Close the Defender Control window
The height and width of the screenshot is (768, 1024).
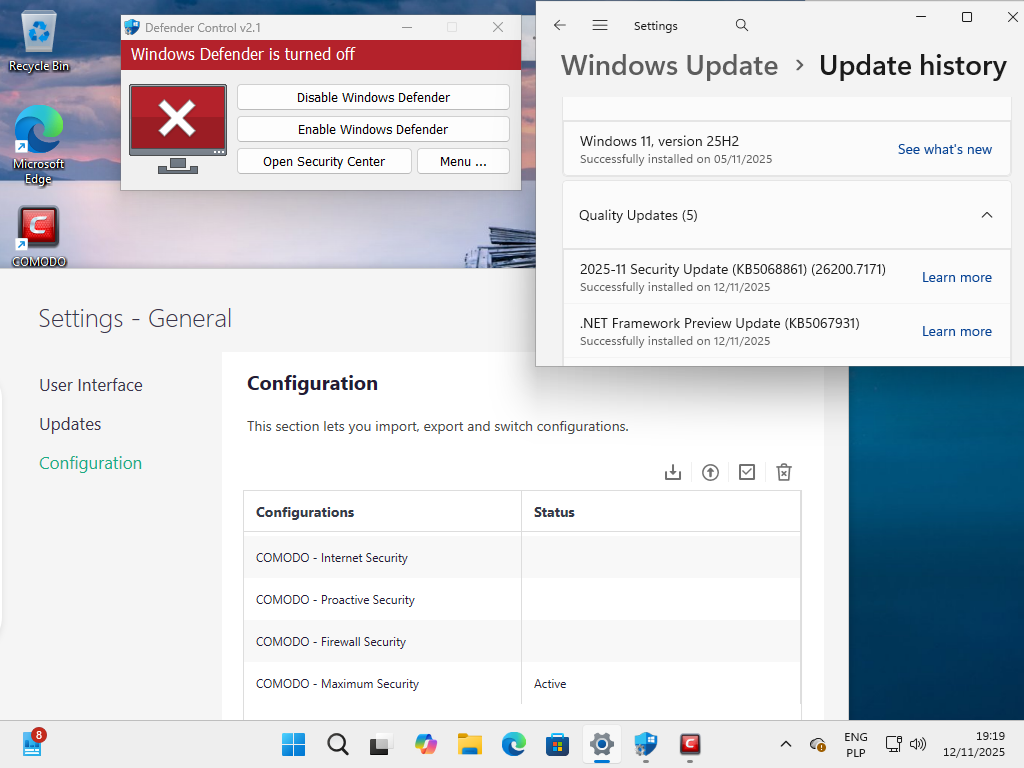498,27
